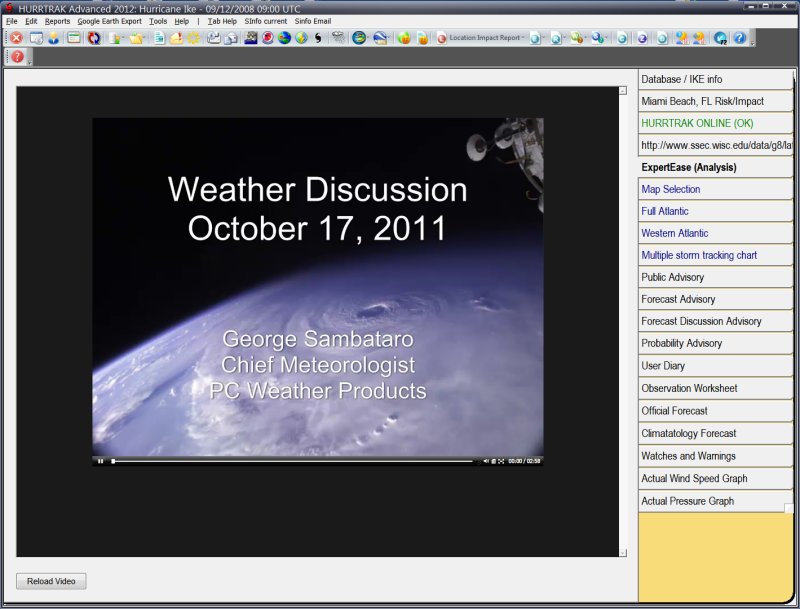Click the Reload Video button
This screenshot has width=800, height=609.
[51, 581]
